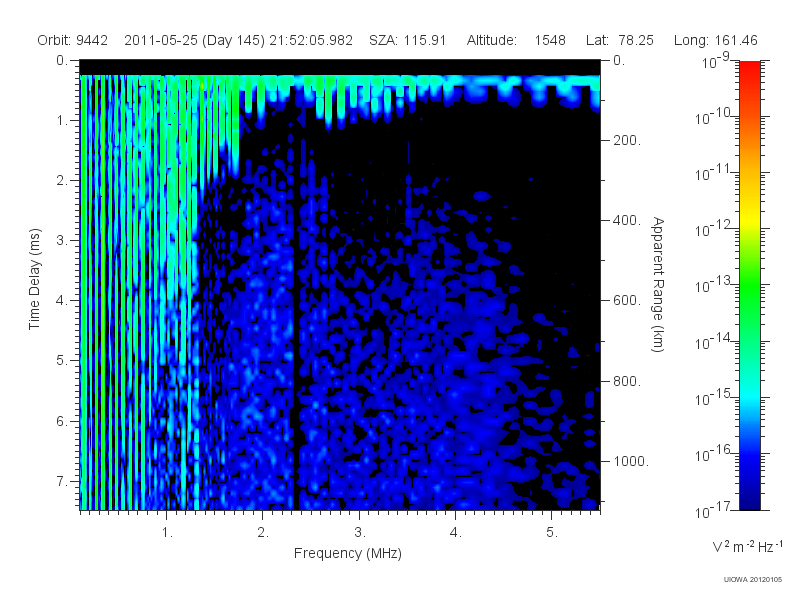Click the time delay tick label '3.'
The image size is (800, 600).
tap(62, 240)
